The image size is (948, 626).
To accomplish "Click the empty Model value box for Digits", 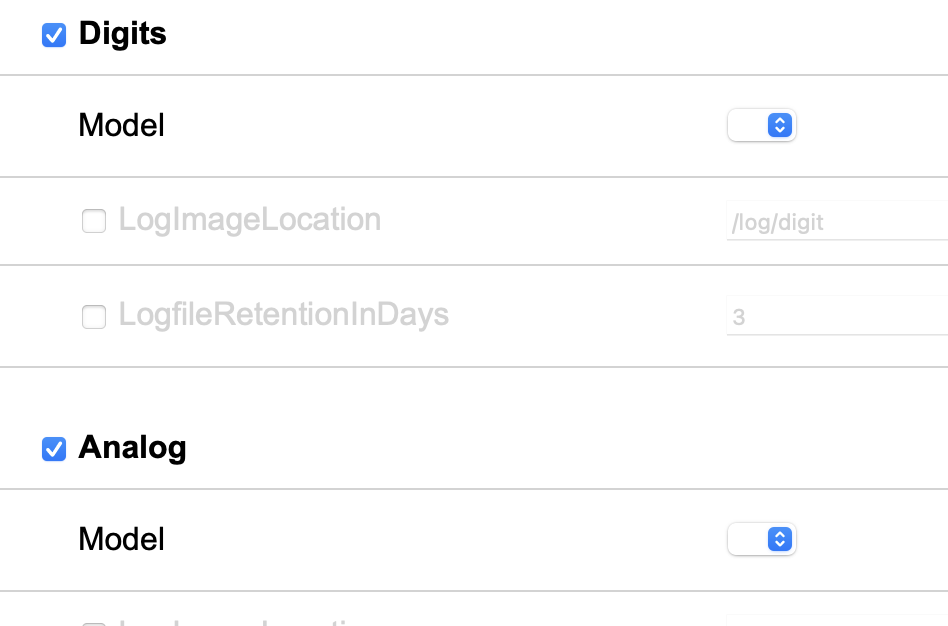I will [748, 125].
